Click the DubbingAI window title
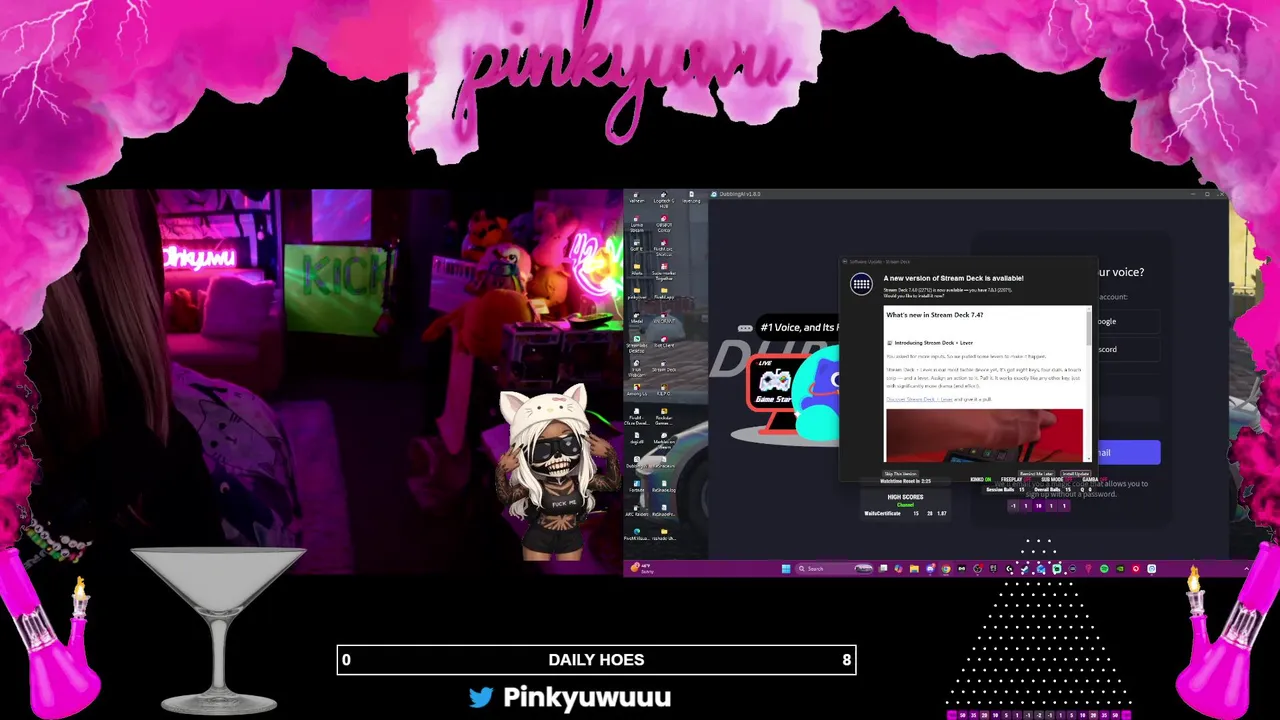 pos(739,194)
